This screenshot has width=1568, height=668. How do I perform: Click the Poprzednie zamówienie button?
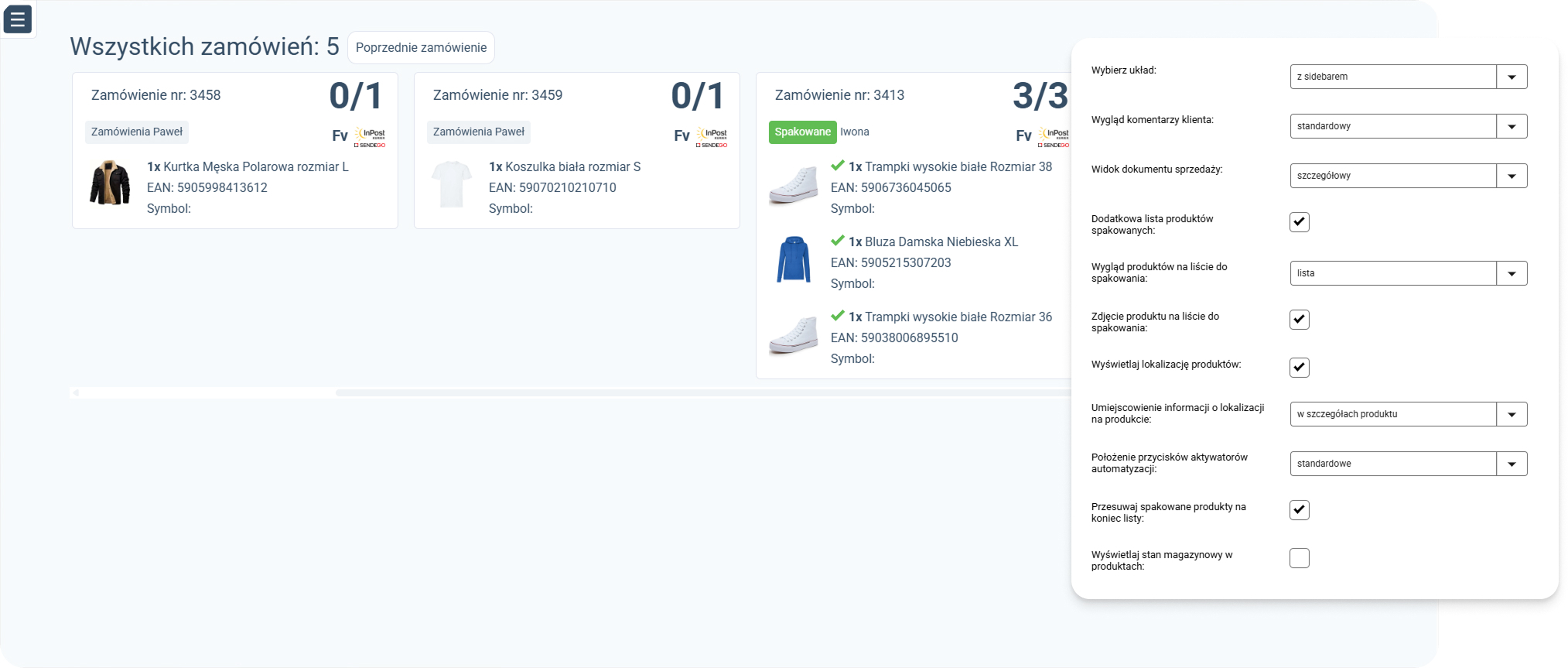point(421,48)
